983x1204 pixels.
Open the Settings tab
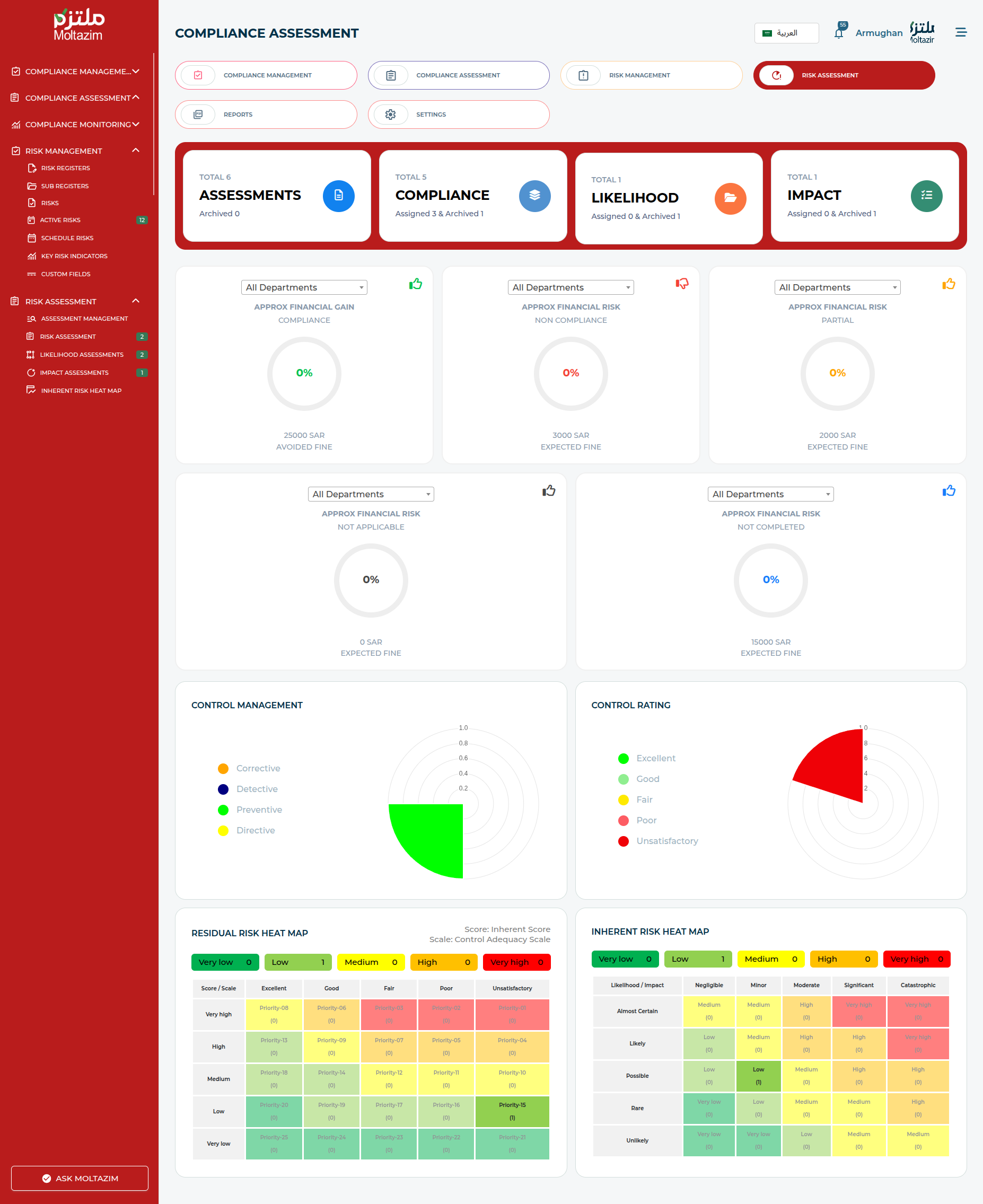click(458, 115)
